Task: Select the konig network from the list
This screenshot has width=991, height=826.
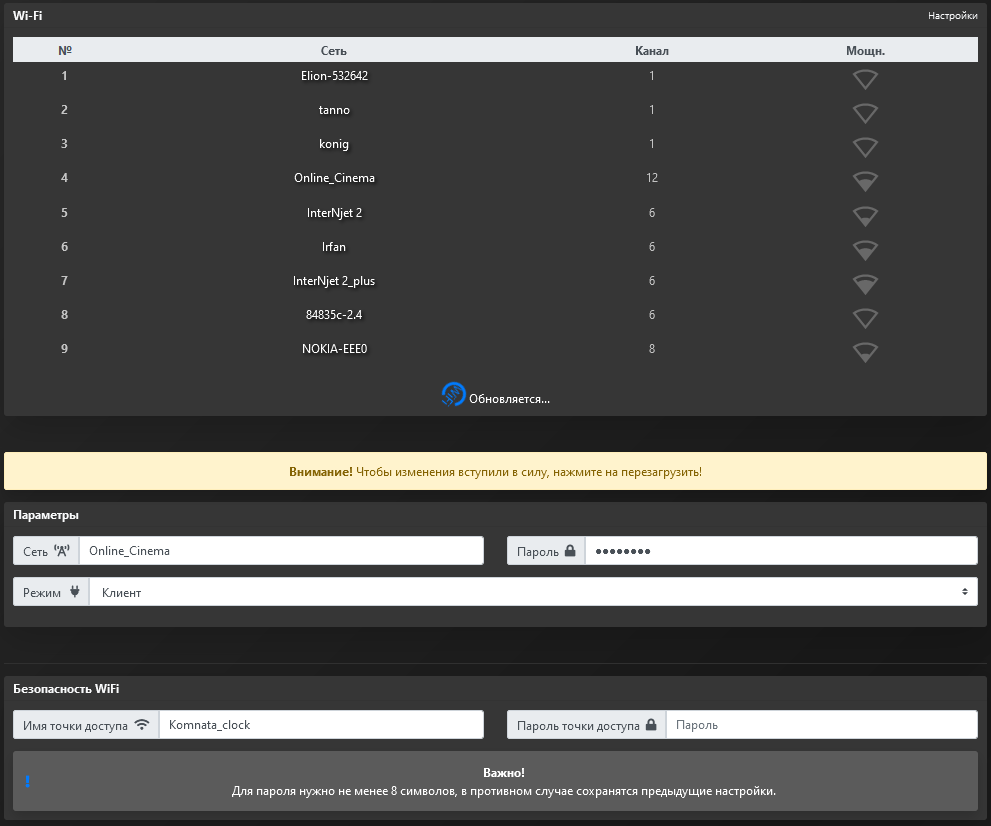Action: tap(334, 144)
